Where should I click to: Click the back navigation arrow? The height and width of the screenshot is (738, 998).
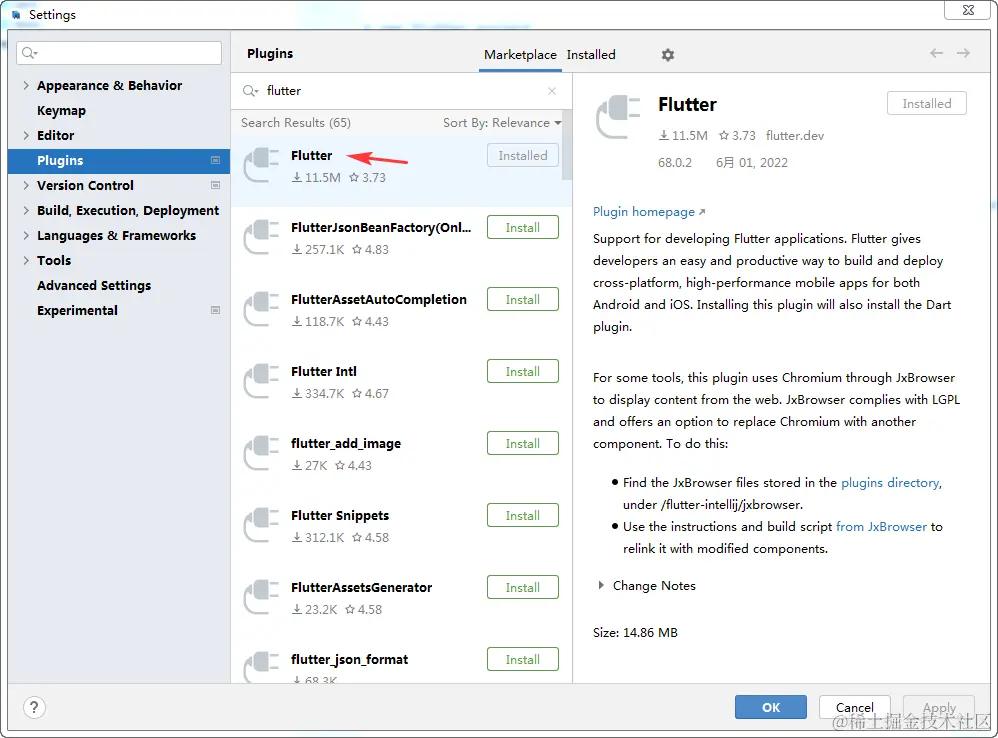(936, 53)
